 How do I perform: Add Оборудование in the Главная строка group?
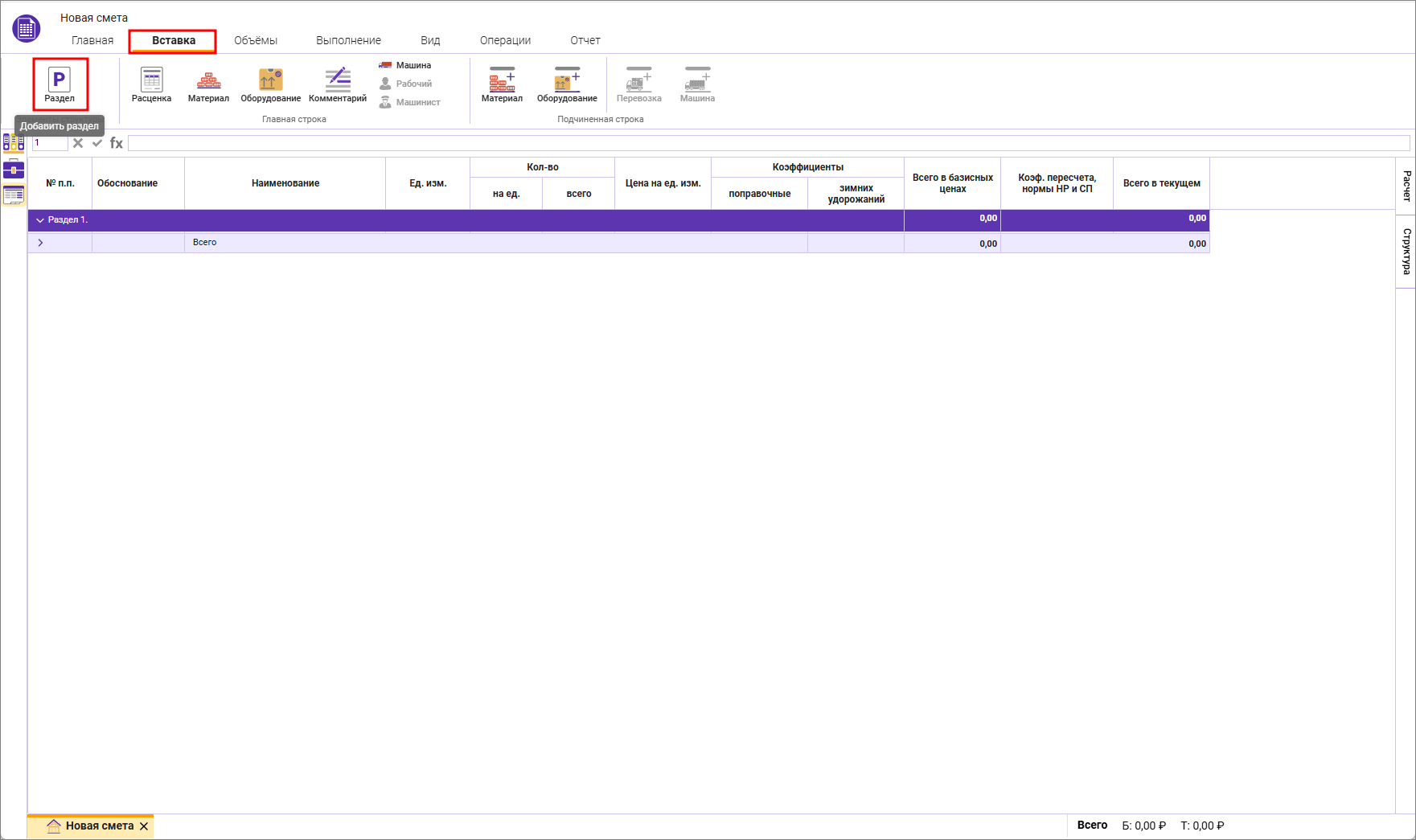pos(270,84)
